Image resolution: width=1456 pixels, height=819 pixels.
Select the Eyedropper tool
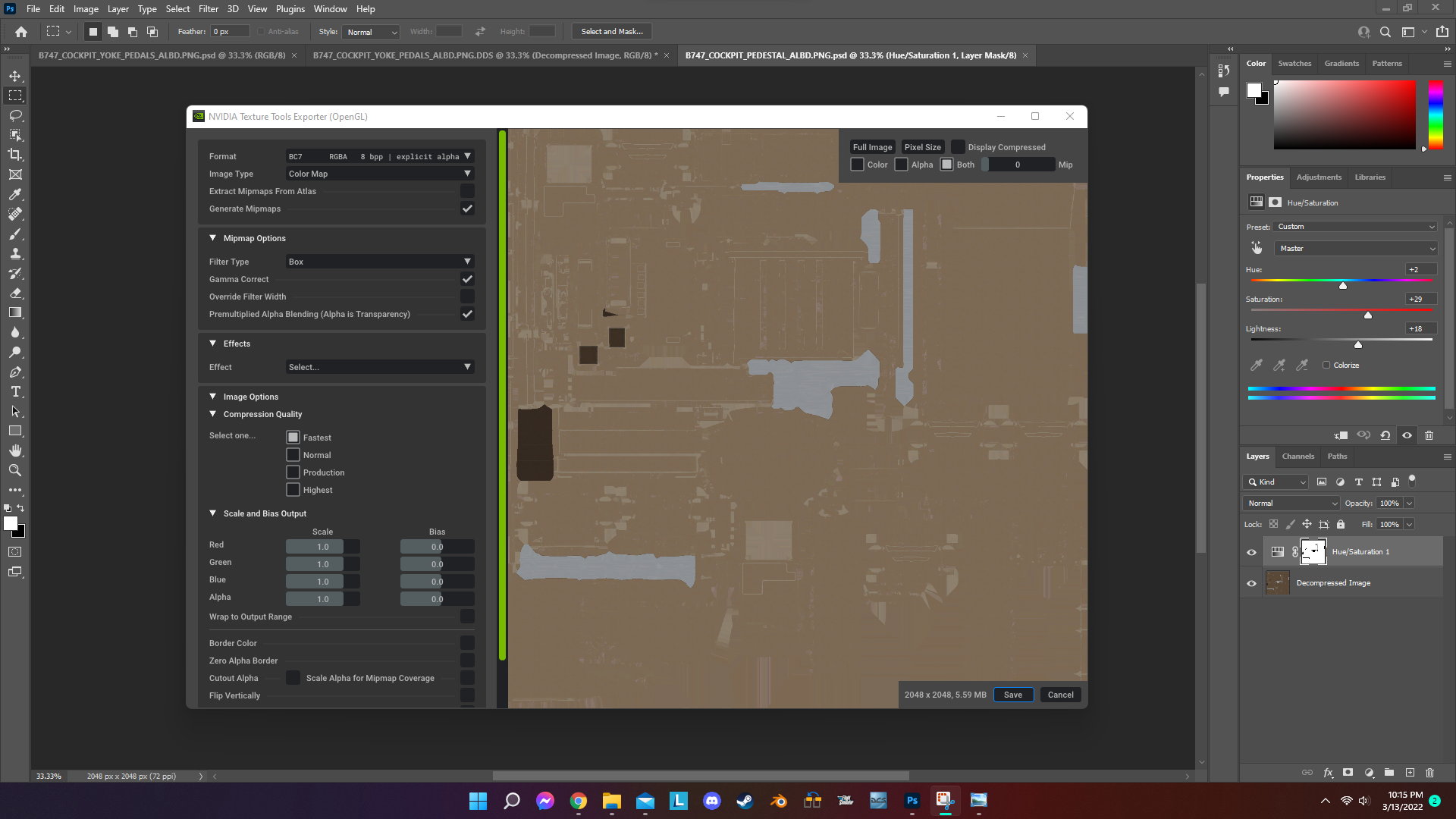[15, 194]
